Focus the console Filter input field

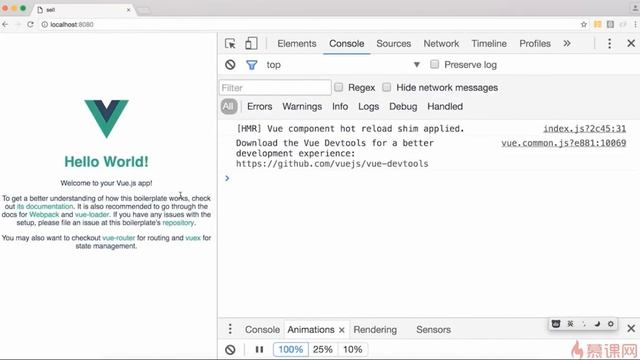click(x=275, y=87)
